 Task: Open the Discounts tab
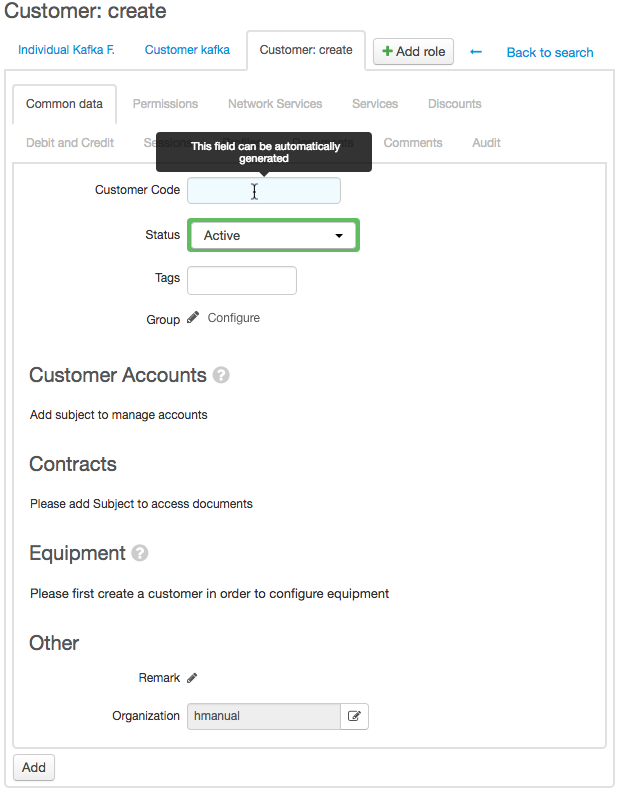[x=455, y=104]
